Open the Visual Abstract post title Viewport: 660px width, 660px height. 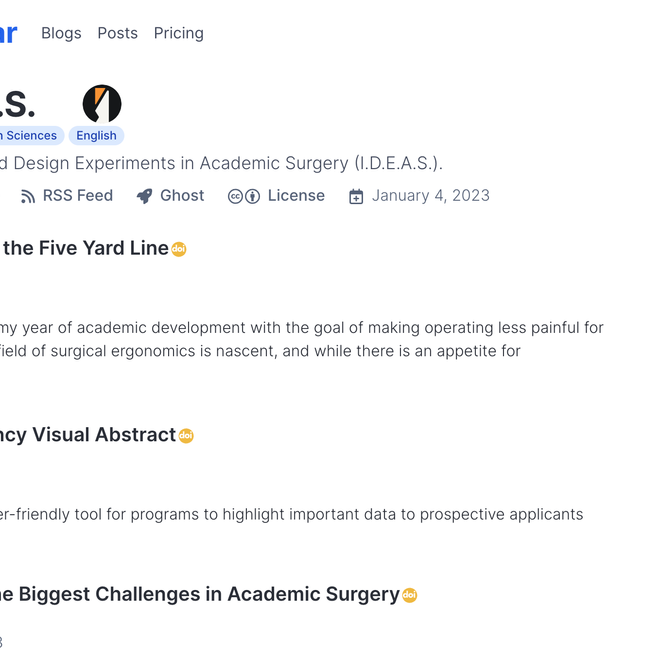88,435
